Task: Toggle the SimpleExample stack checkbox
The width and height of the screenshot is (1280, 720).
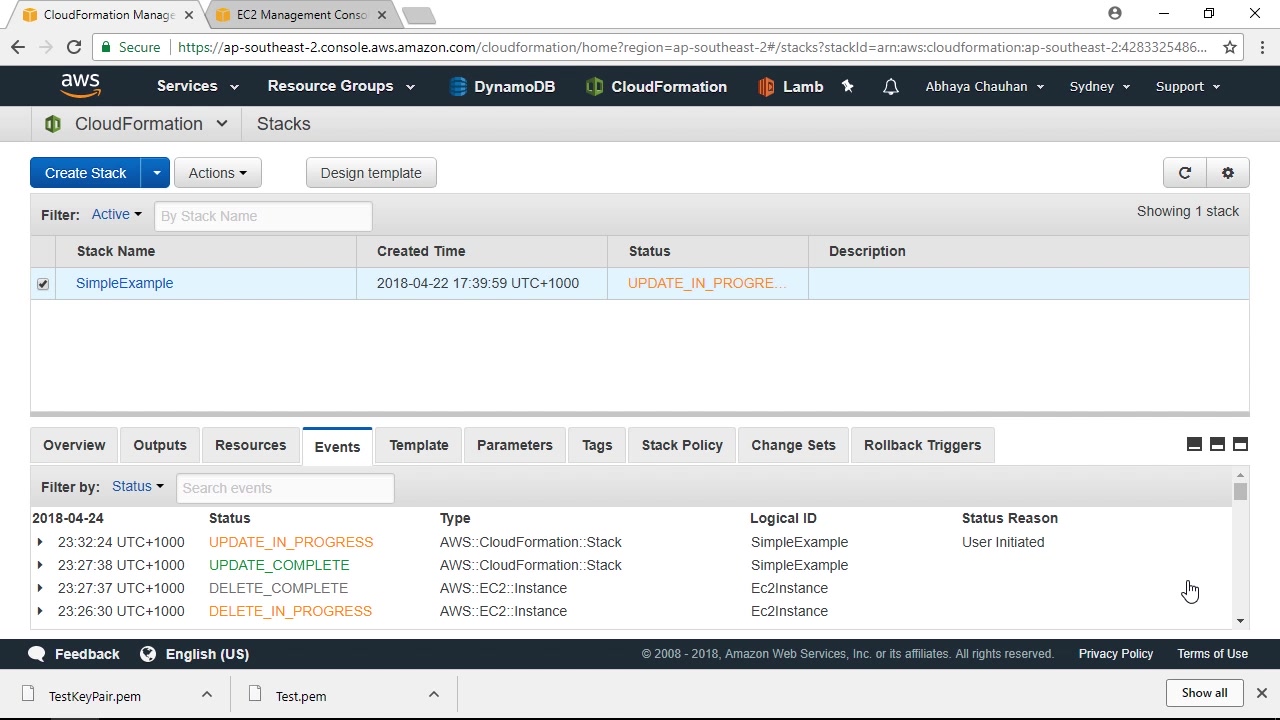Action: pos(43,284)
